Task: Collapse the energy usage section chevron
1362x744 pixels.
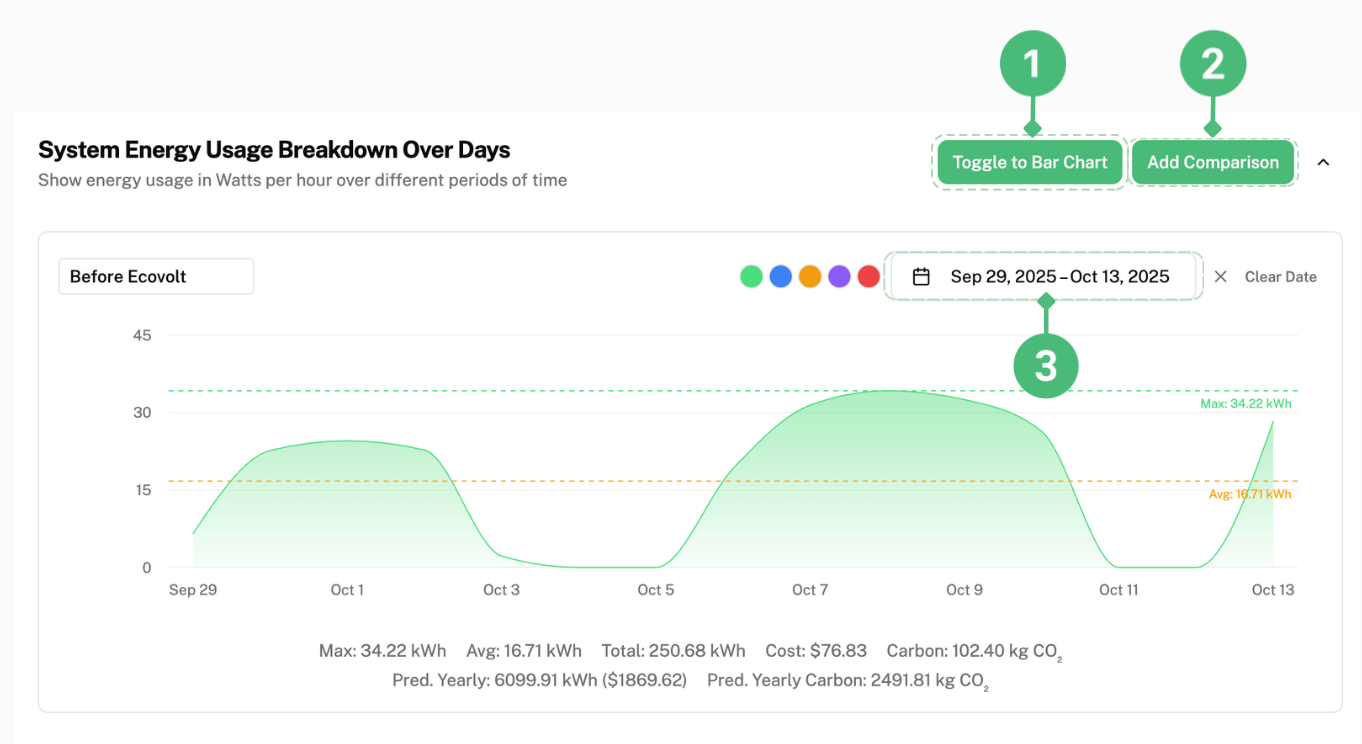Action: click(x=1323, y=162)
